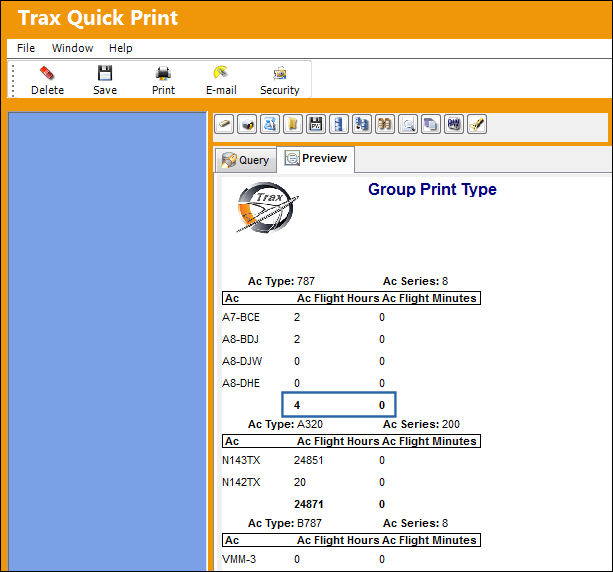Click the blue document icon in the report toolbar

click(270, 124)
